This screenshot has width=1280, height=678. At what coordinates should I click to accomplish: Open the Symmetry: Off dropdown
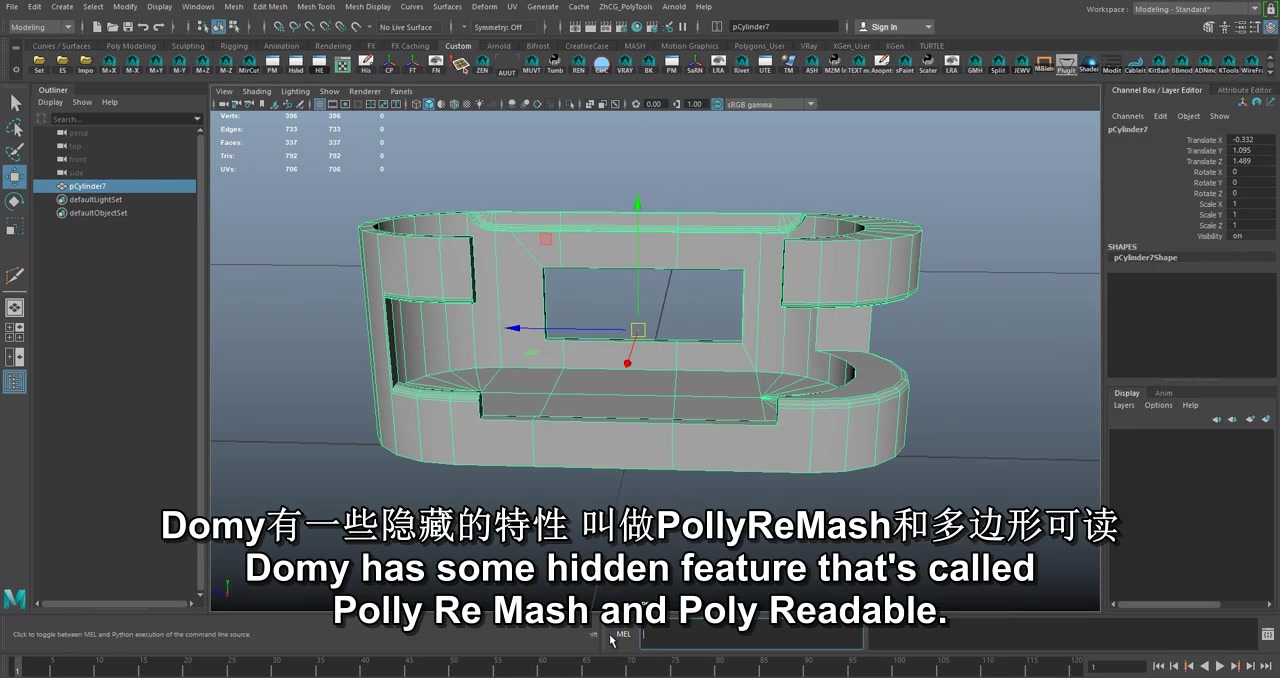(500, 27)
